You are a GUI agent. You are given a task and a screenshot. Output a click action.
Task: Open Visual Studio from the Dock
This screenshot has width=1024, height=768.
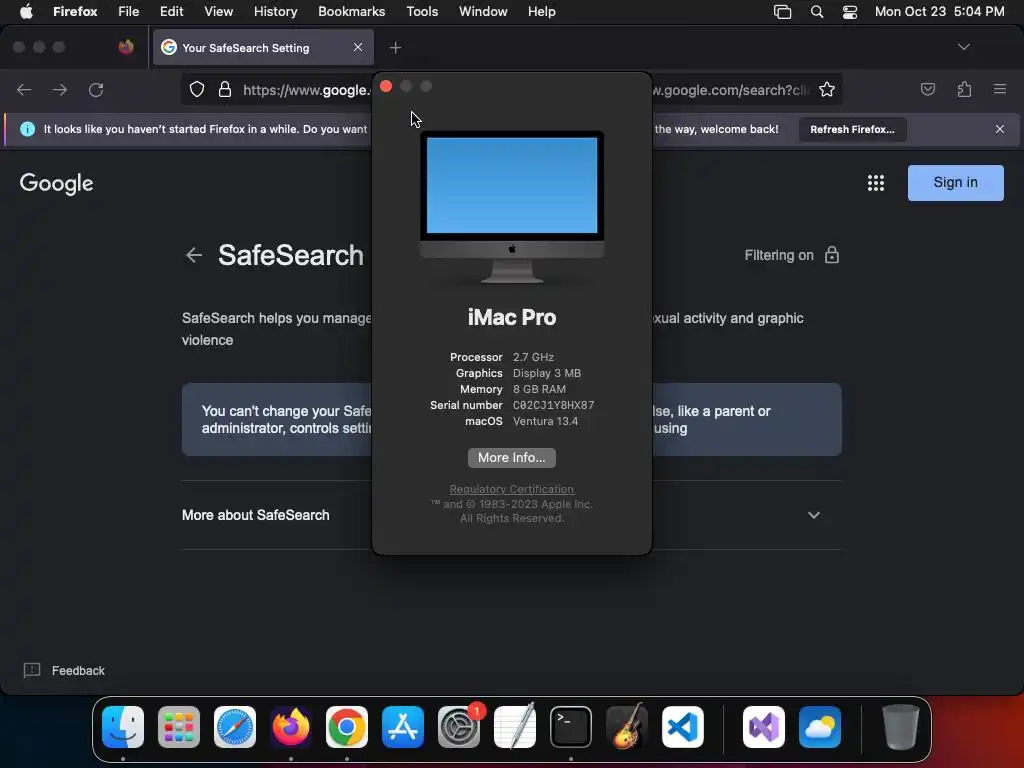tap(764, 727)
